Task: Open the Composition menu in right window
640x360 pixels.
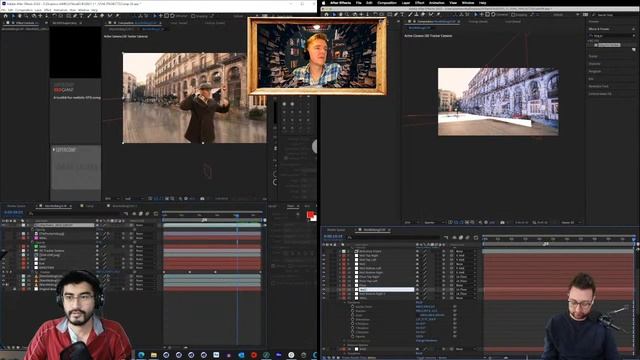Action: click(x=387, y=3)
